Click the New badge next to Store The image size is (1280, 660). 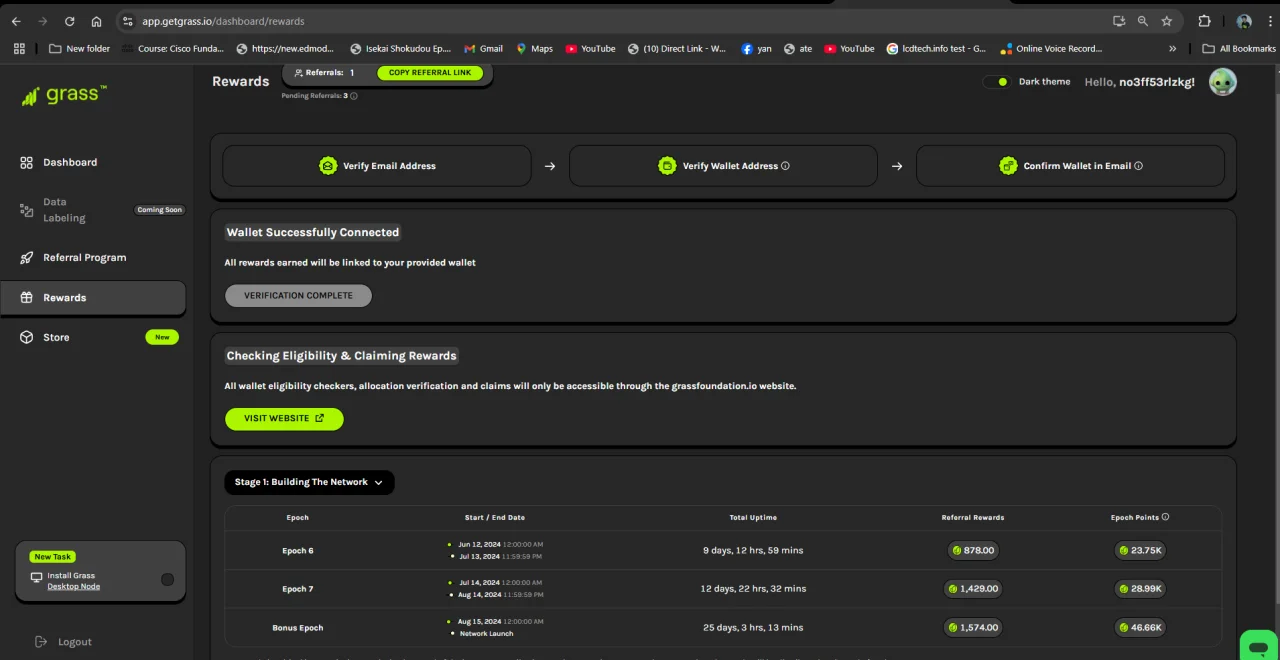tap(162, 337)
